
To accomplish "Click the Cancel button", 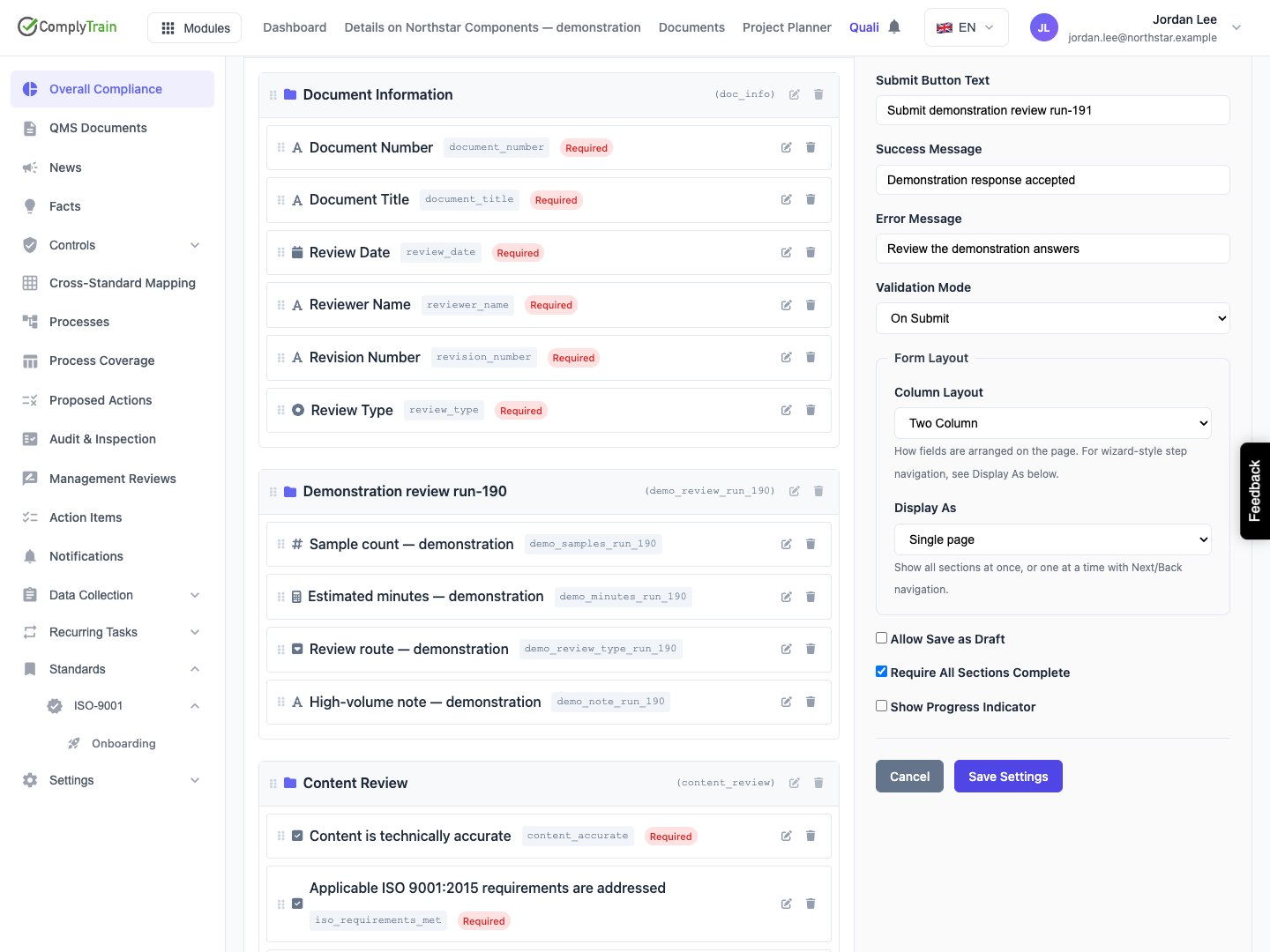I will coord(909,777).
